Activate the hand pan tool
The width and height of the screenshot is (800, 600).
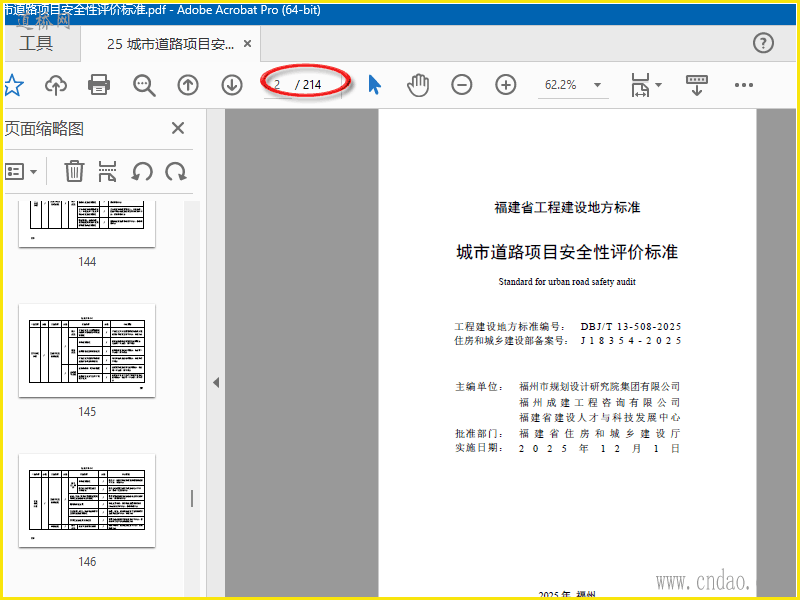418,85
